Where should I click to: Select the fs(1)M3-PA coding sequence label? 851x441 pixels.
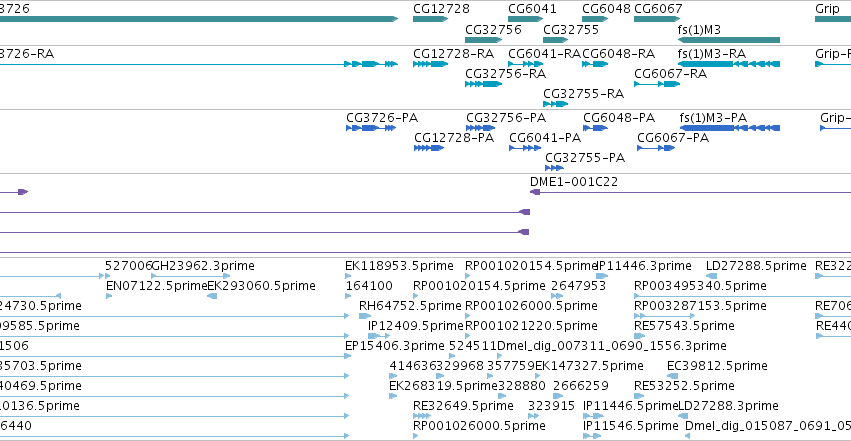coord(713,118)
